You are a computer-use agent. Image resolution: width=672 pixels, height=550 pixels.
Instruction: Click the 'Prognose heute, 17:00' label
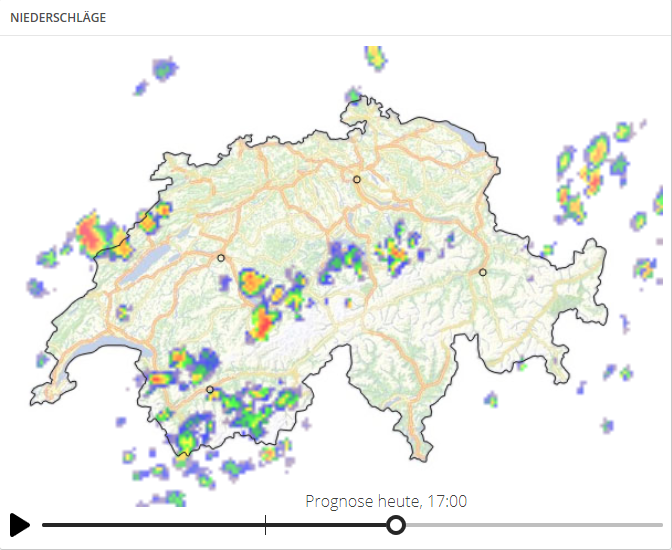(386, 501)
